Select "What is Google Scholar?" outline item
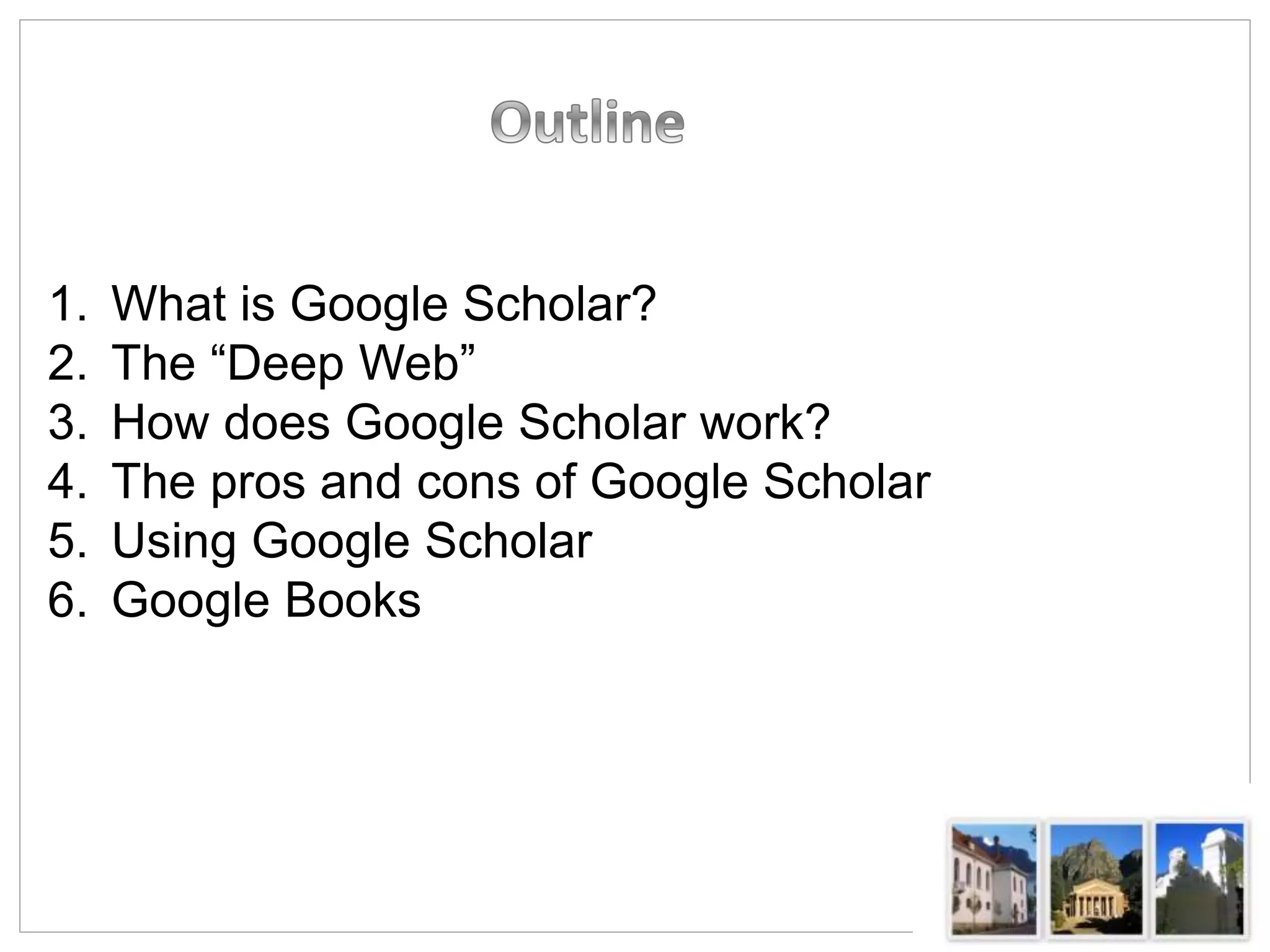The width and height of the screenshot is (1270, 952). 383,303
